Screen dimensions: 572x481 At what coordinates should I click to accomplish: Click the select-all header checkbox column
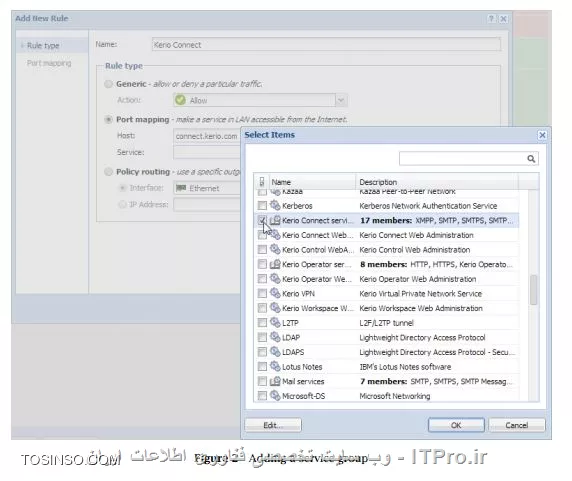[262, 182]
